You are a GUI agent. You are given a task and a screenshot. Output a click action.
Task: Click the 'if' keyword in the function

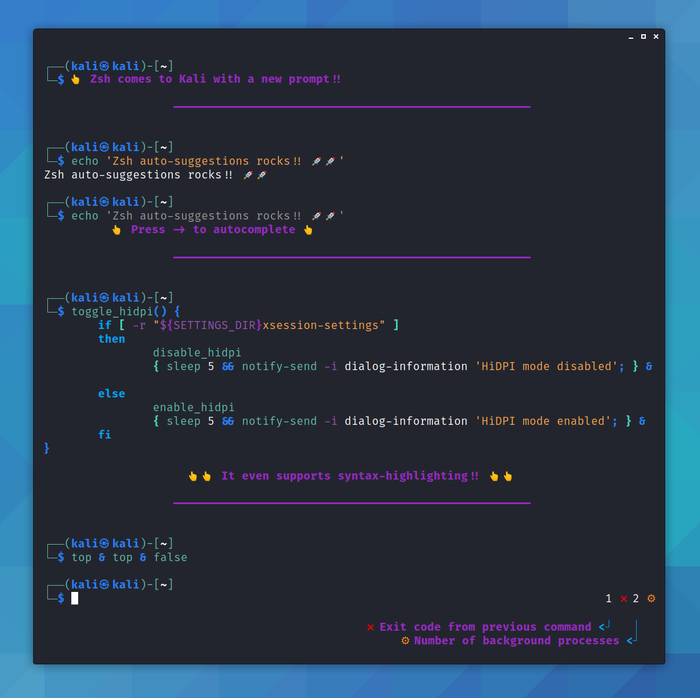[104, 325]
